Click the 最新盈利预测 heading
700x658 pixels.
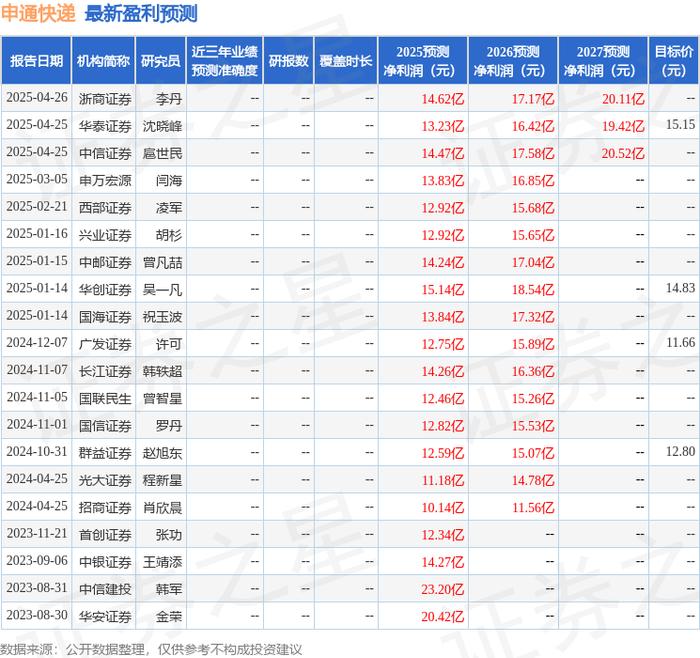[x=141, y=14]
